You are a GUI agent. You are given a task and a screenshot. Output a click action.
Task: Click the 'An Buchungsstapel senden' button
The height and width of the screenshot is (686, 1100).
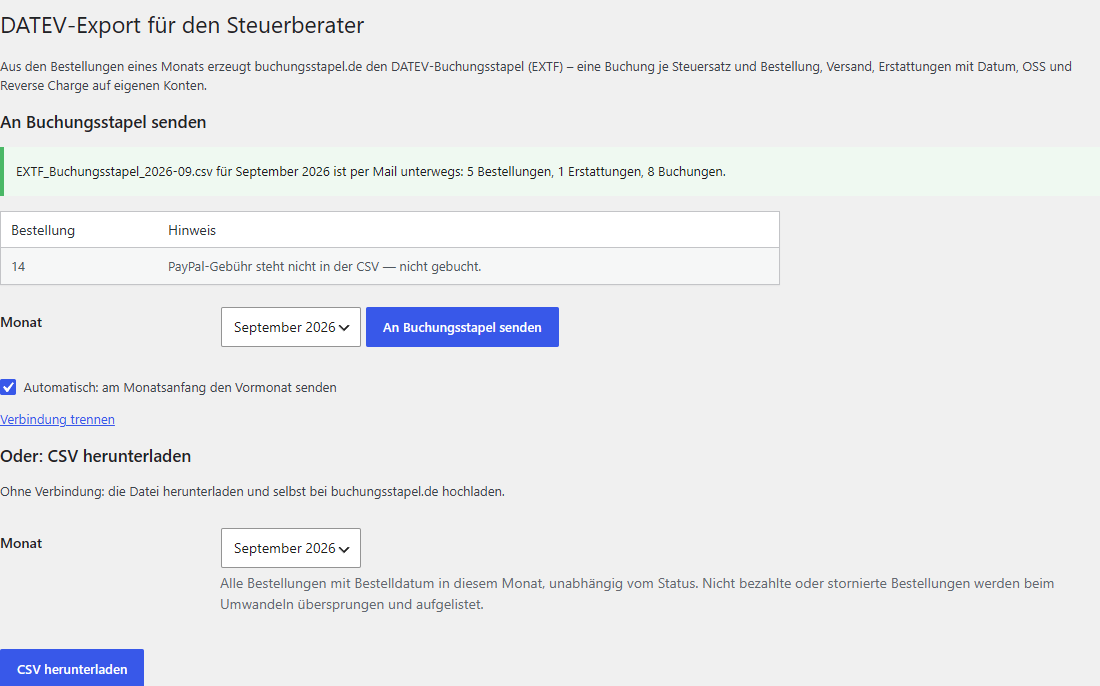pyautogui.click(x=462, y=327)
